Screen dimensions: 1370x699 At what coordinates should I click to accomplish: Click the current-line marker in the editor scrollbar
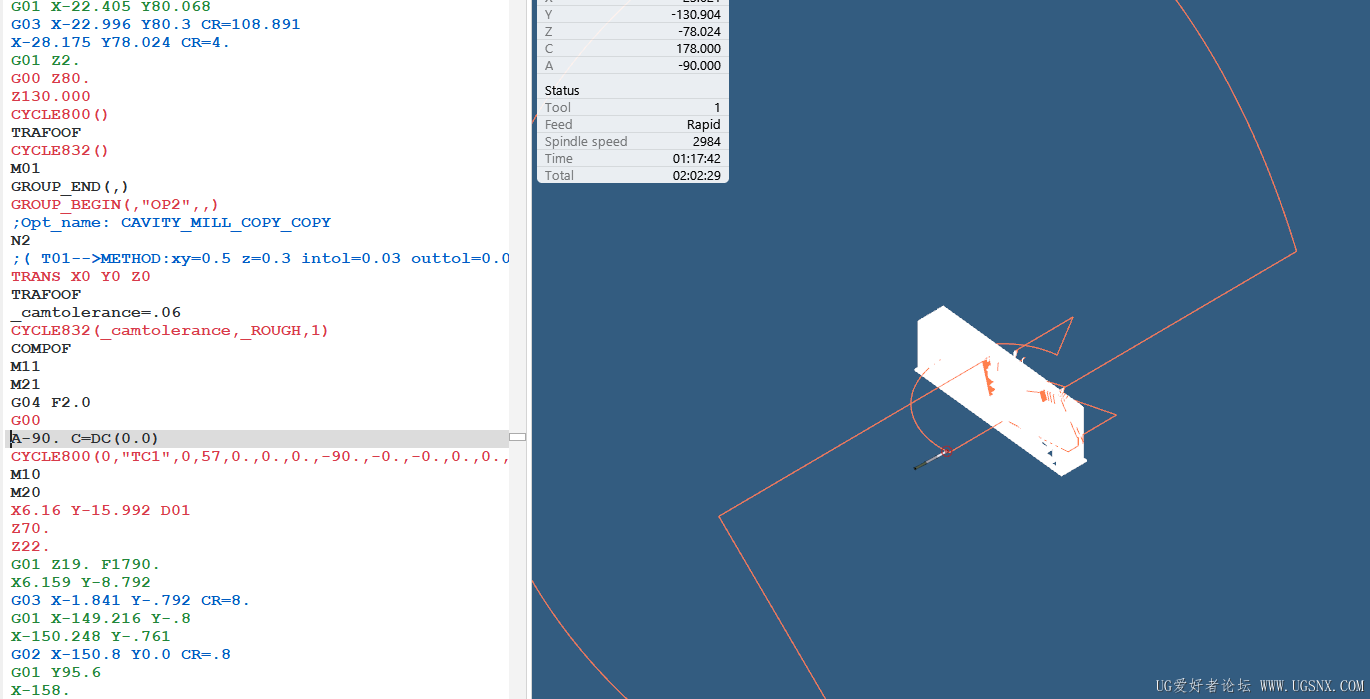pyautogui.click(x=517, y=437)
